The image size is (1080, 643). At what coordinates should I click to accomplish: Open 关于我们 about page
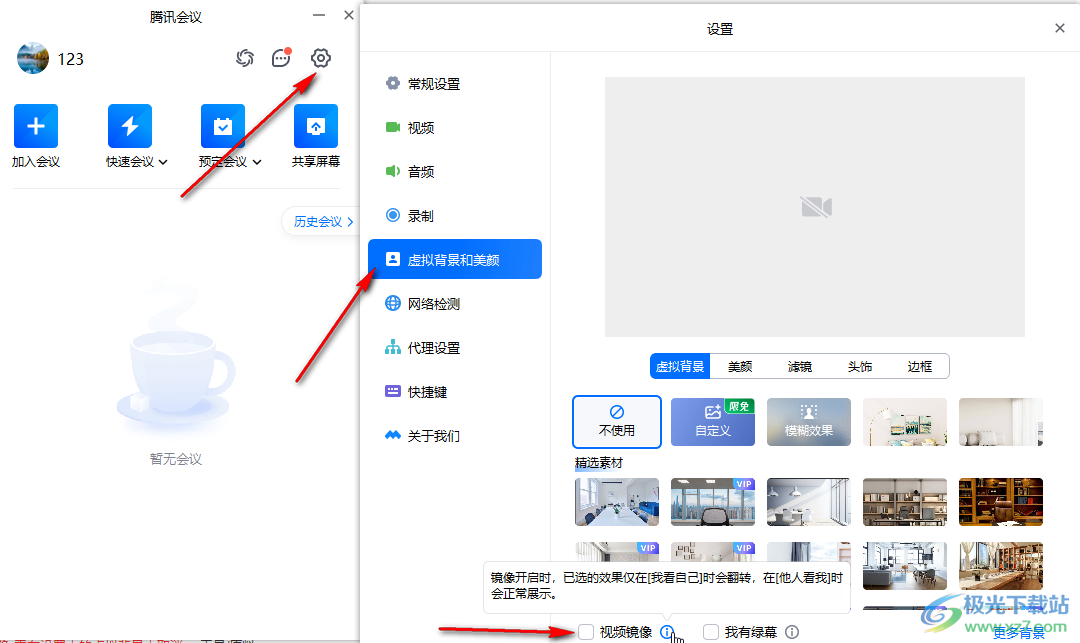click(x=455, y=436)
